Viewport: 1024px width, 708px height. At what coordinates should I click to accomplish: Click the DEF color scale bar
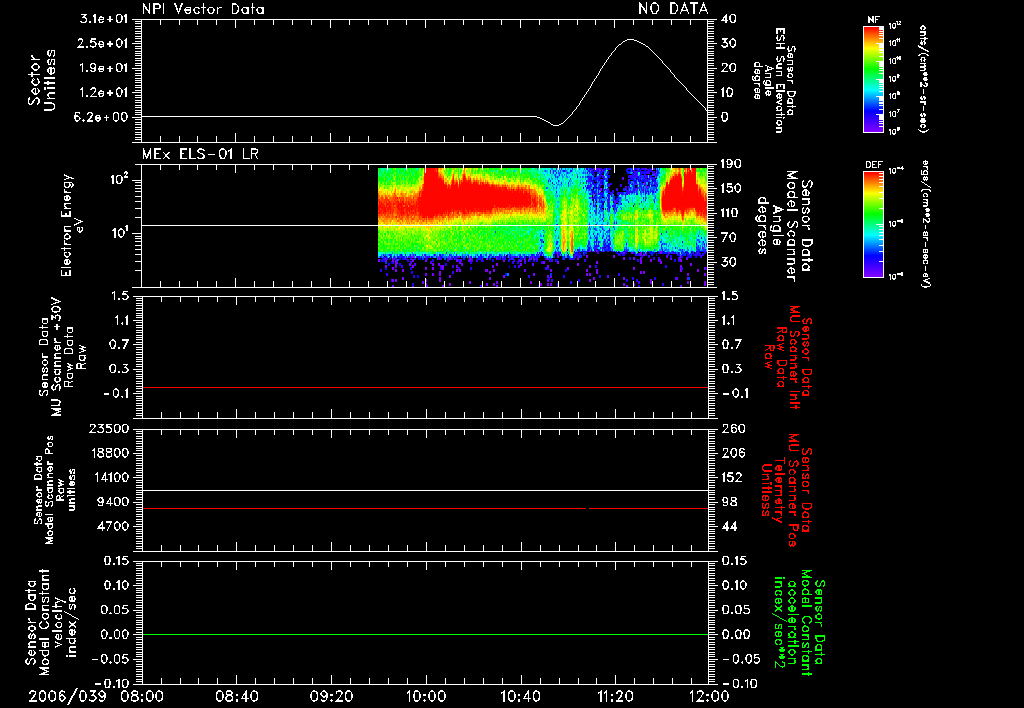tap(874, 224)
